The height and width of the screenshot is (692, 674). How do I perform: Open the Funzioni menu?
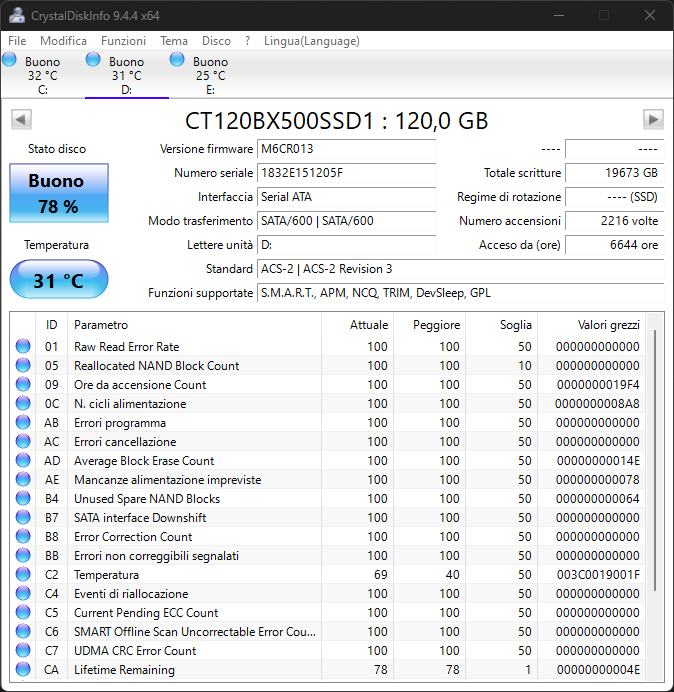click(x=123, y=41)
